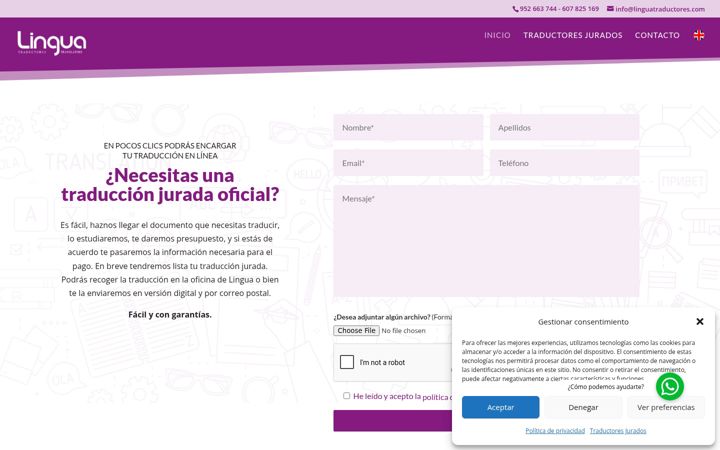Click the política link beside acceptance checkbox

(x=436, y=397)
